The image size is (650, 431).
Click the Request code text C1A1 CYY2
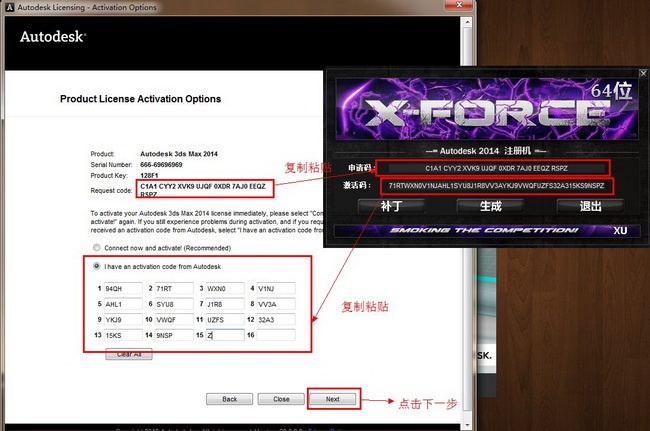tap(203, 190)
